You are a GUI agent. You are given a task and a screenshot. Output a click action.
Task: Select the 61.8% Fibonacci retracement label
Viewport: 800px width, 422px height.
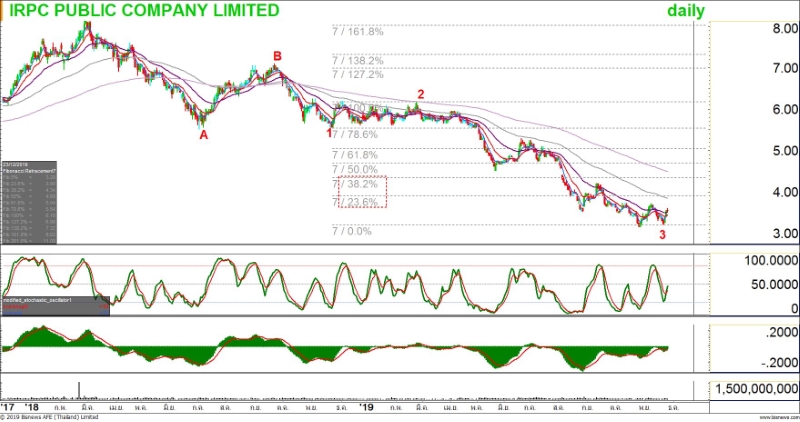click(355, 155)
